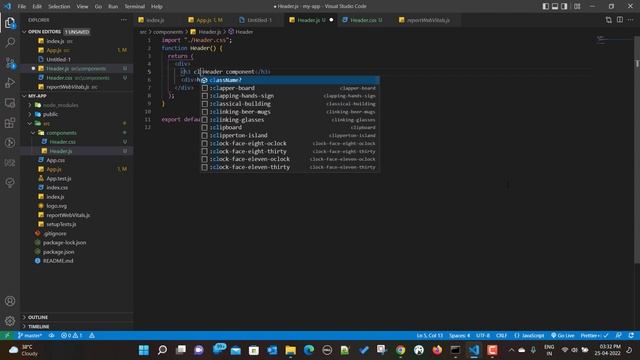Collapse the MY-APP folder section
Screen dimensions: 640x360
24,96
